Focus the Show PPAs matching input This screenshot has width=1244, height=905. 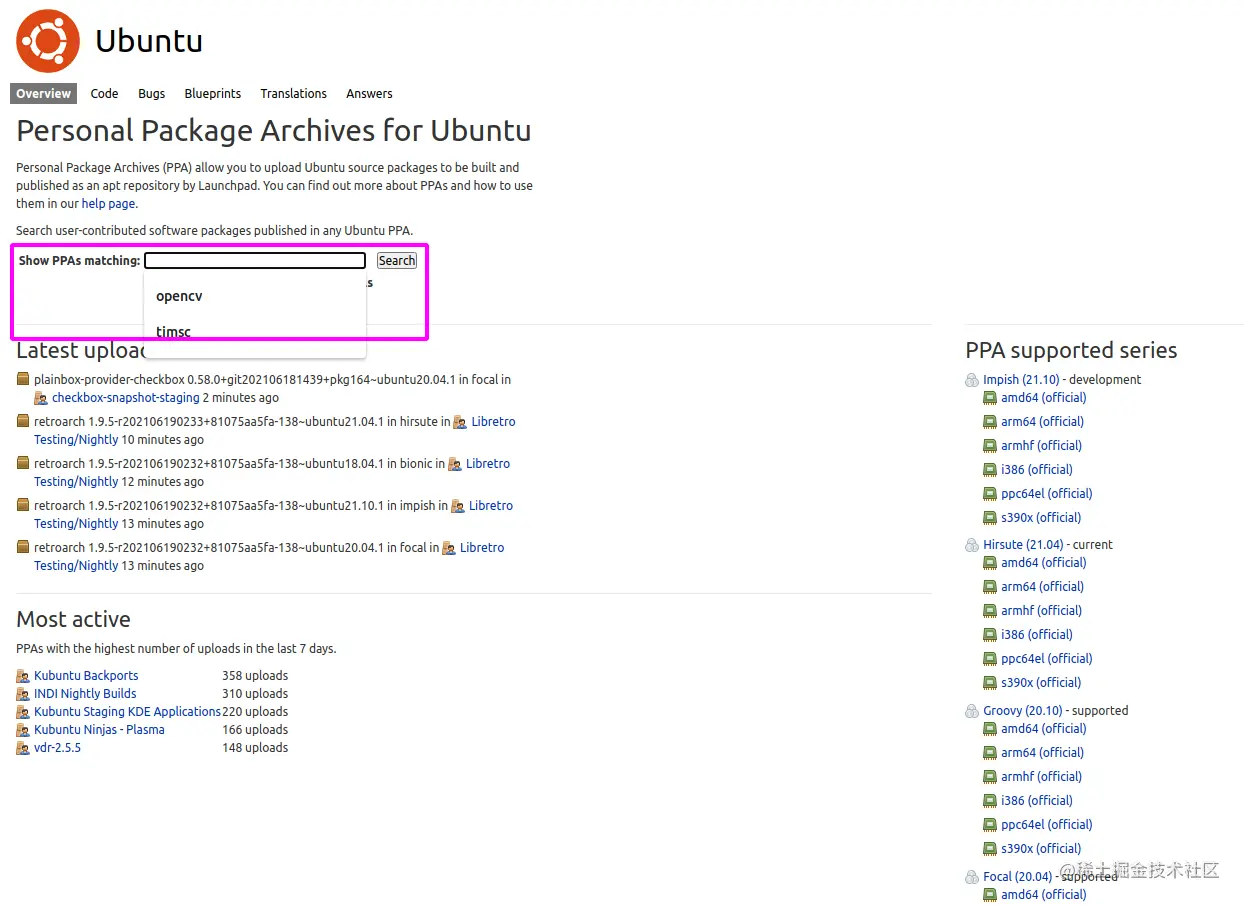tap(255, 260)
